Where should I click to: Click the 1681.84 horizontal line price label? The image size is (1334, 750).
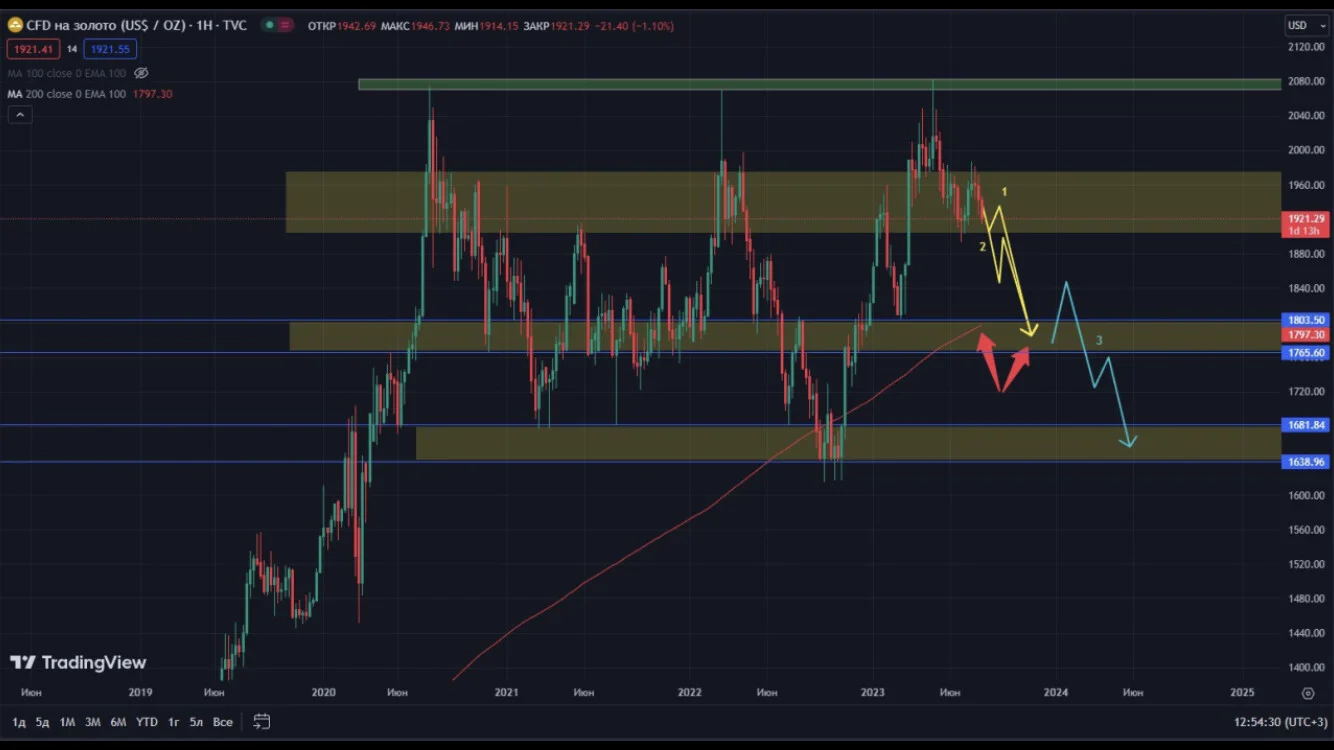click(x=1306, y=425)
